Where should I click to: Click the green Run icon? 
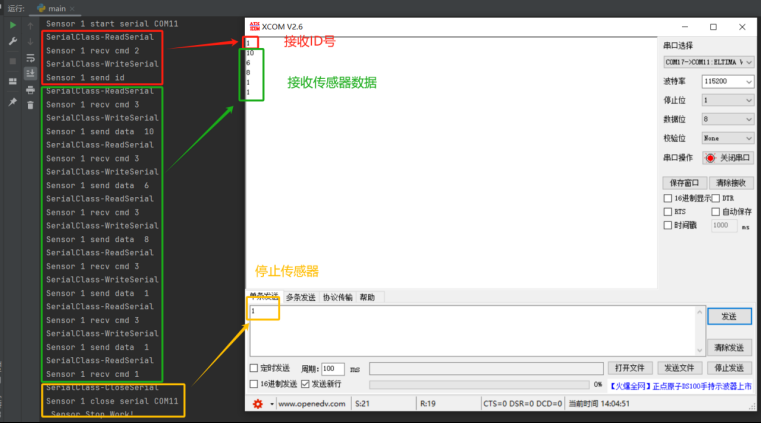click(x=13, y=25)
